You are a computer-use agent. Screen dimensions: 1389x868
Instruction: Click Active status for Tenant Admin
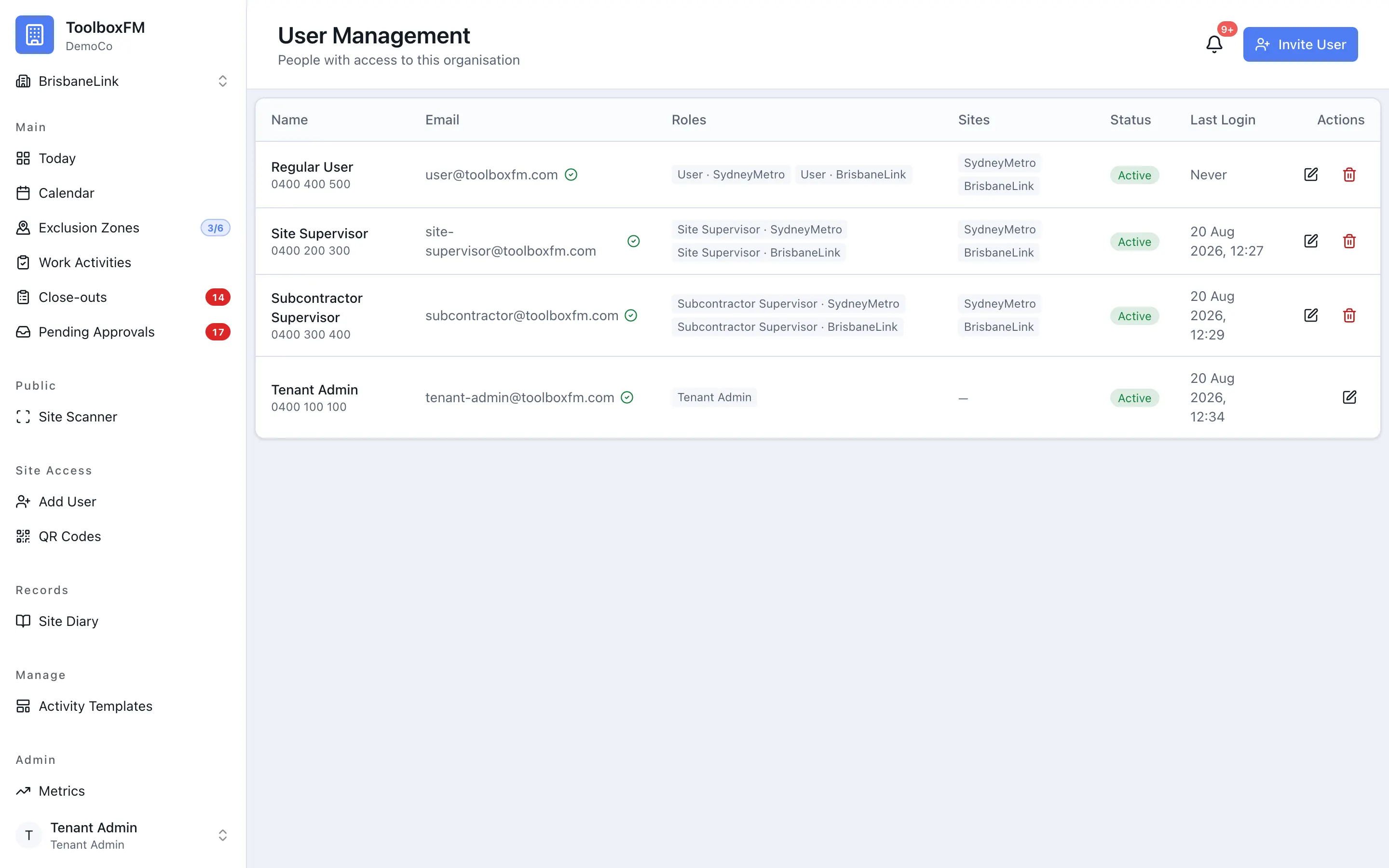pyautogui.click(x=1134, y=398)
